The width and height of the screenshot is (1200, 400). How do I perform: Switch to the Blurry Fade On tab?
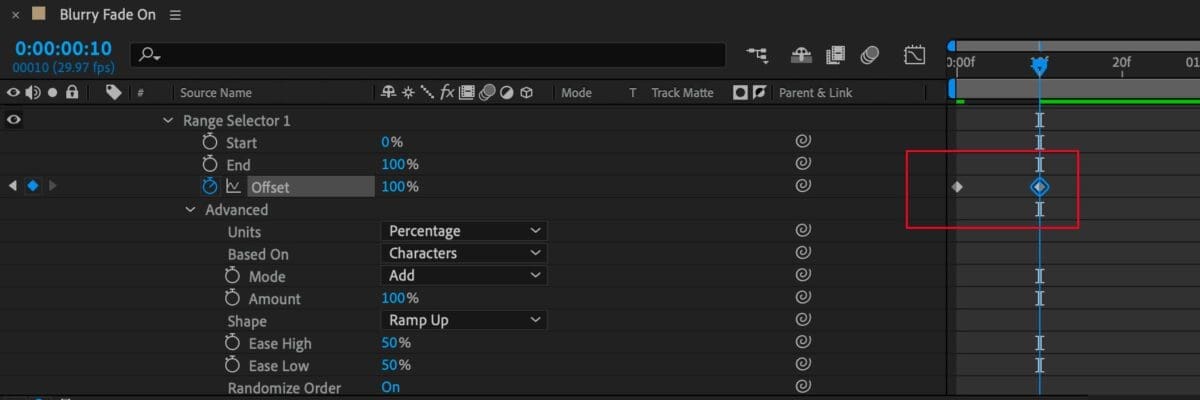(107, 15)
